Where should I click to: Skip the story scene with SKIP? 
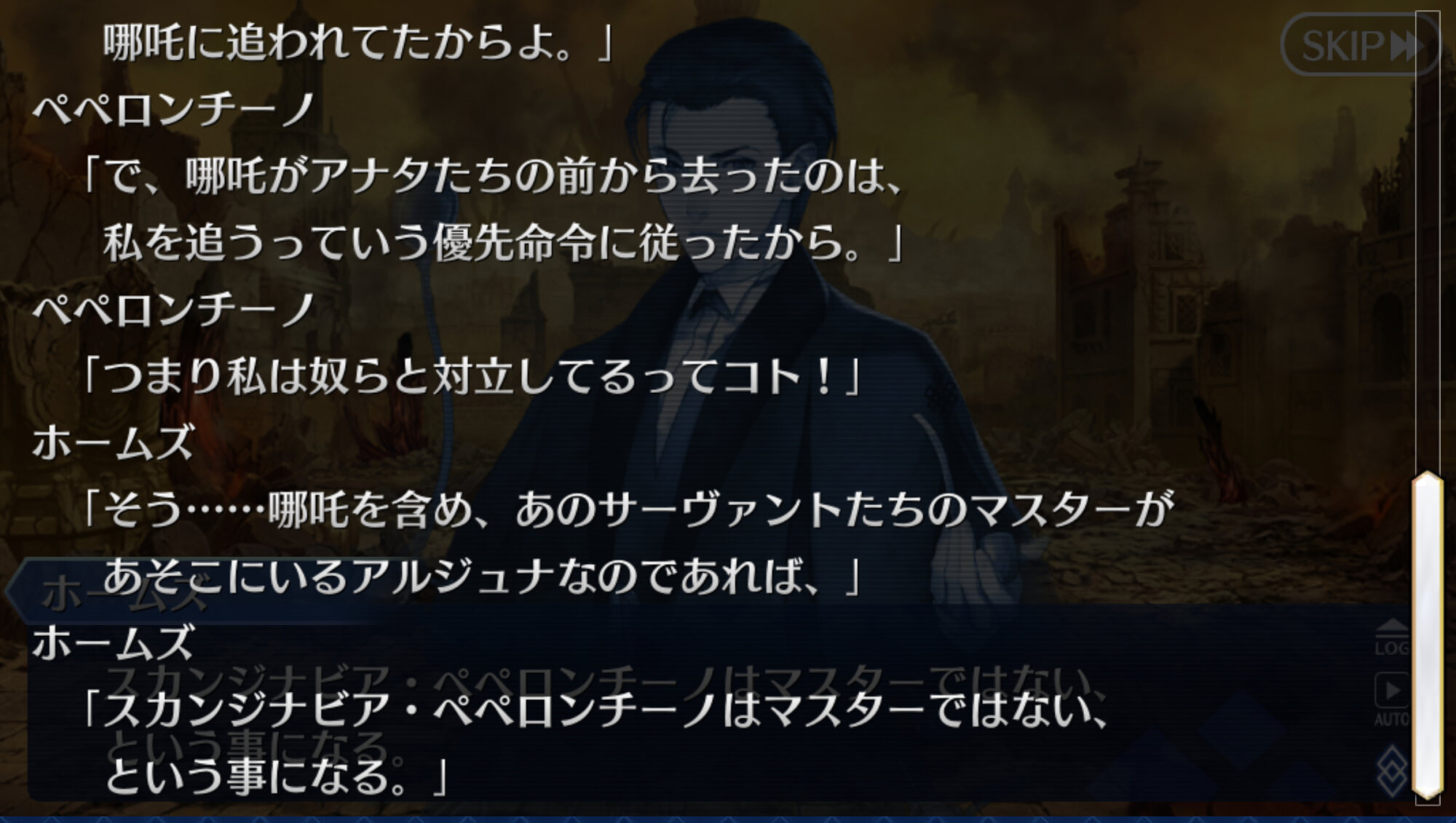click(x=1360, y=45)
